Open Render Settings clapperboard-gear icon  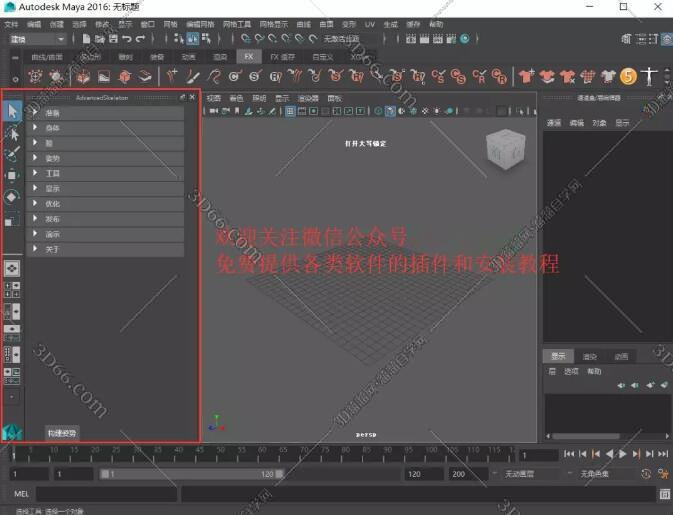451,39
